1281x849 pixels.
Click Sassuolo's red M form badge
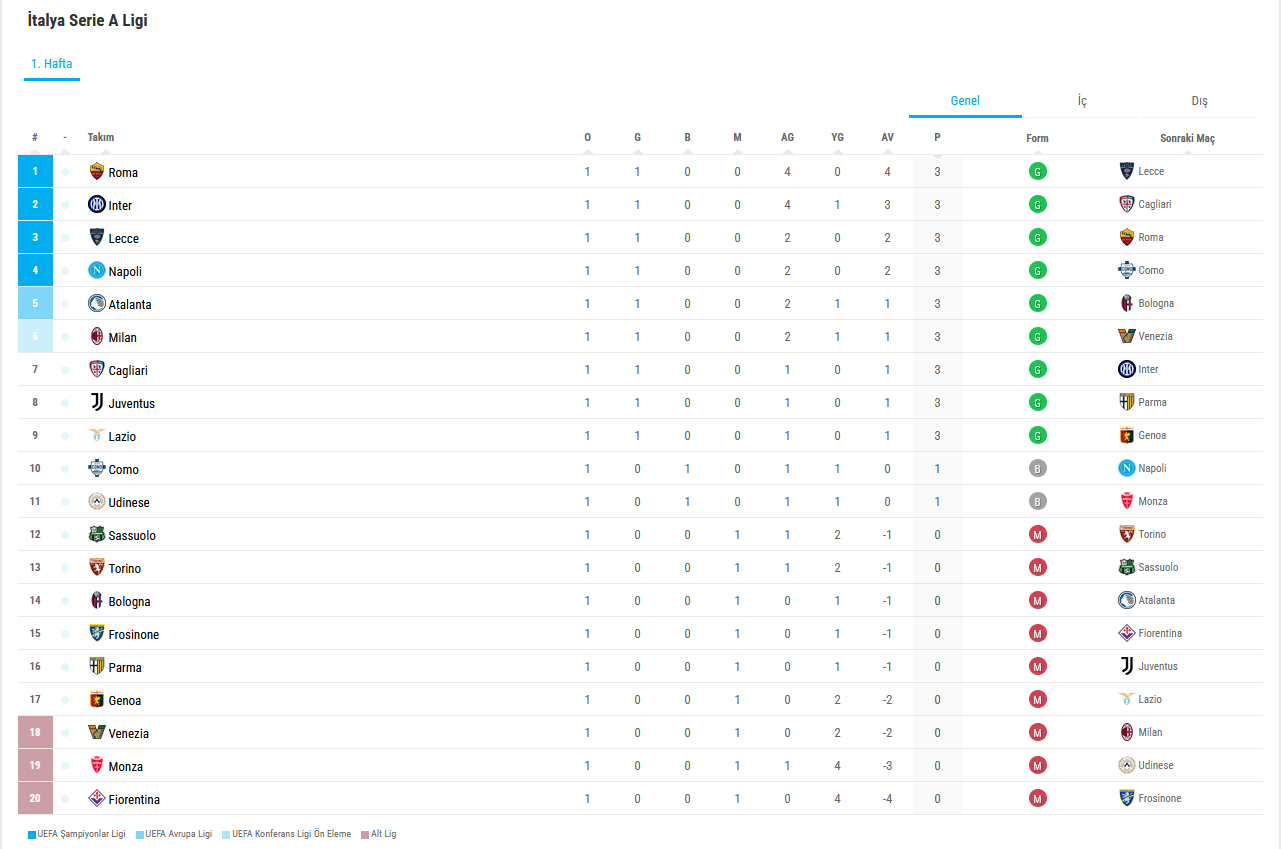pos(1038,535)
